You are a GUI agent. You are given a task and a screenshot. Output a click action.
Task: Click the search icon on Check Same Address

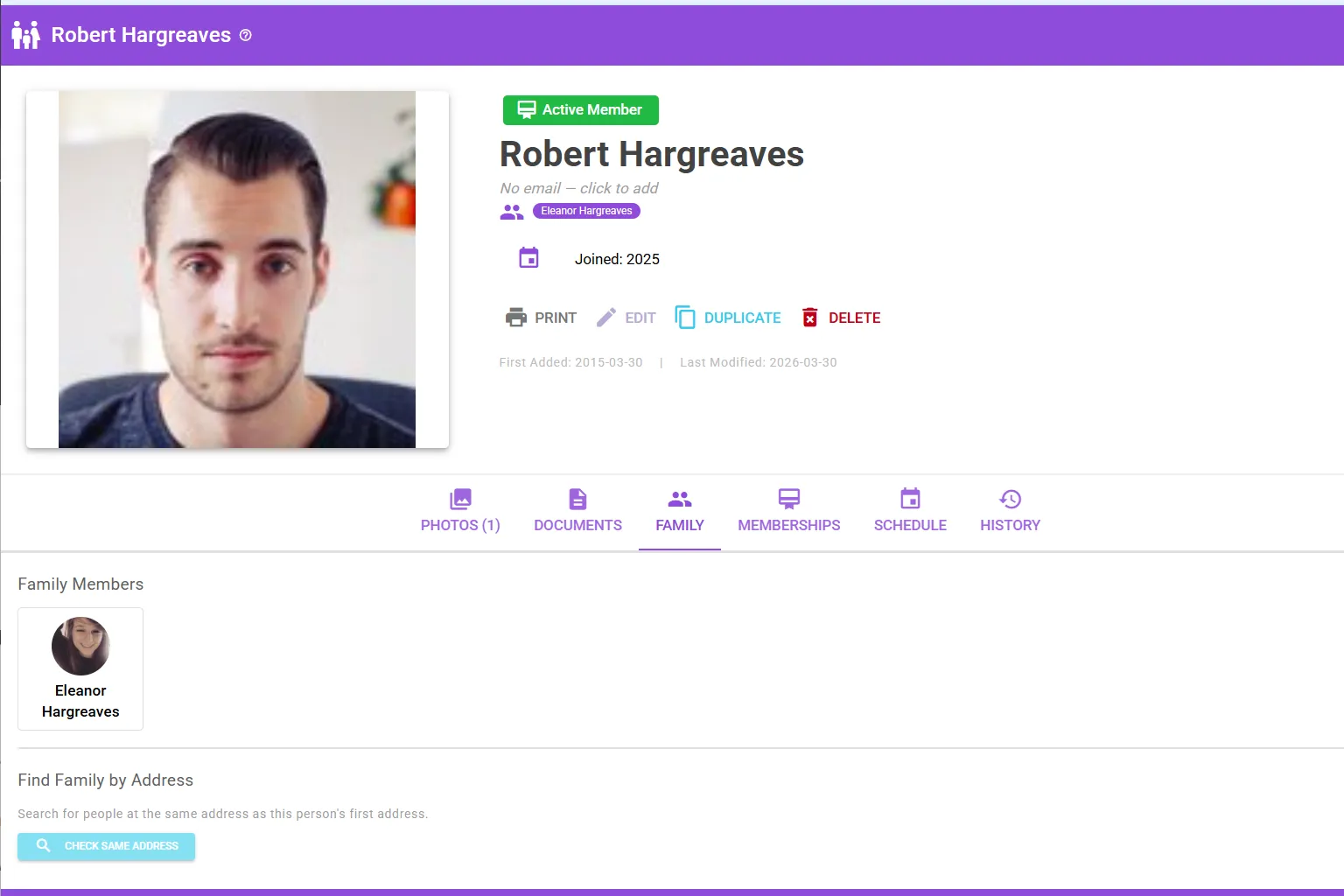click(x=42, y=846)
